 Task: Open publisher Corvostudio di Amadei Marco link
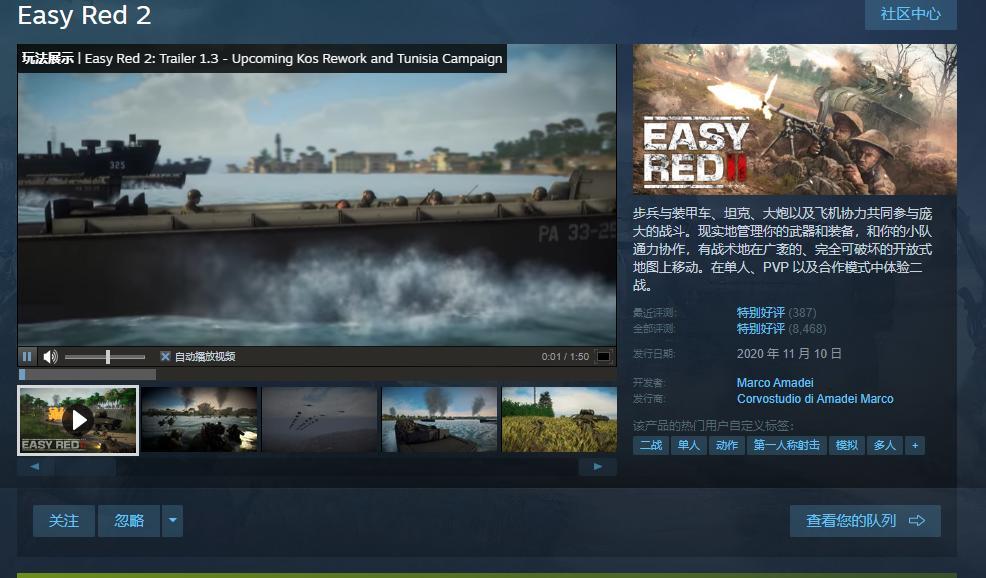[x=815, y=399]
